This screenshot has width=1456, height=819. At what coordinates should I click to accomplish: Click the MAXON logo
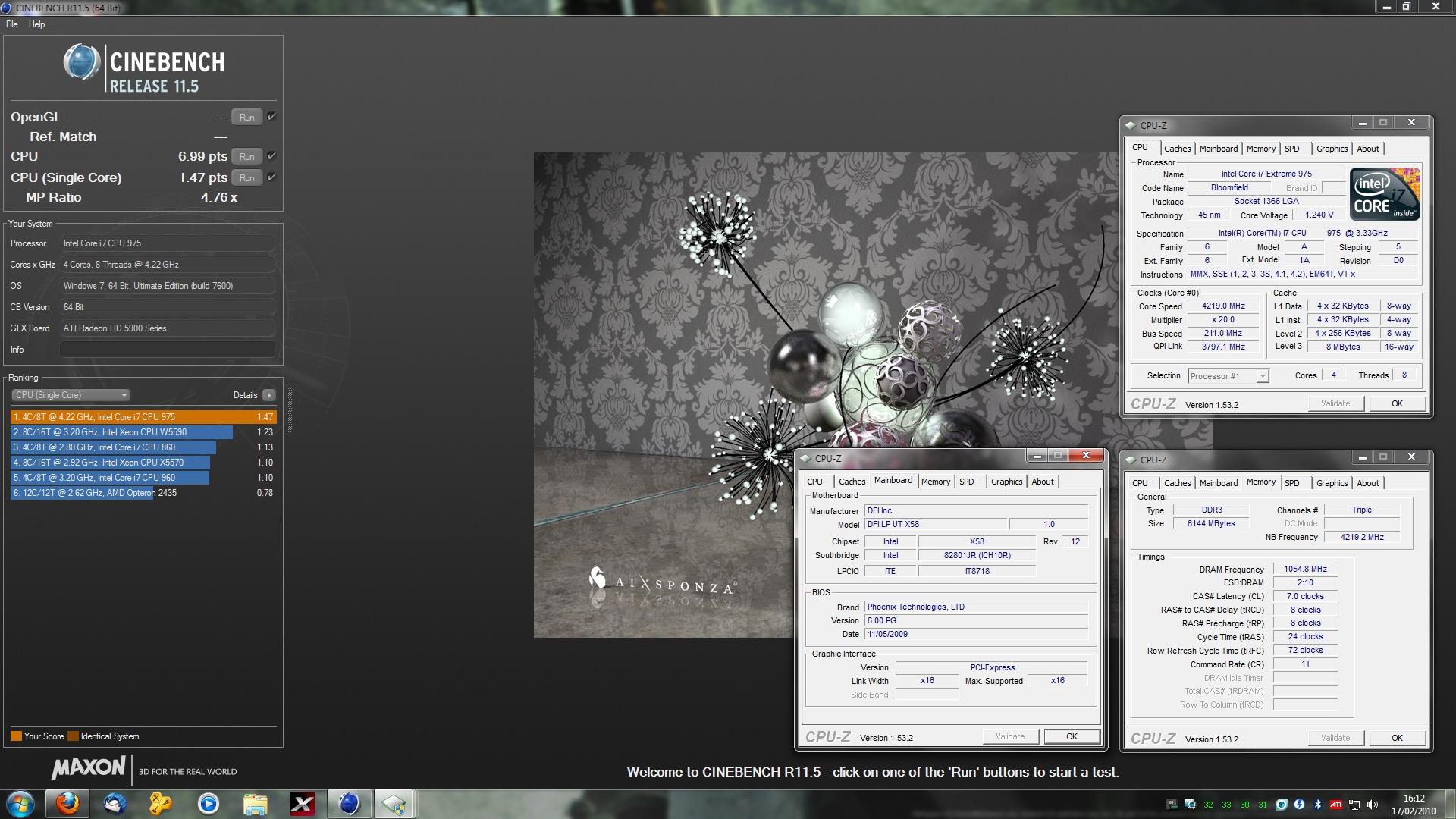pos(88,768)
